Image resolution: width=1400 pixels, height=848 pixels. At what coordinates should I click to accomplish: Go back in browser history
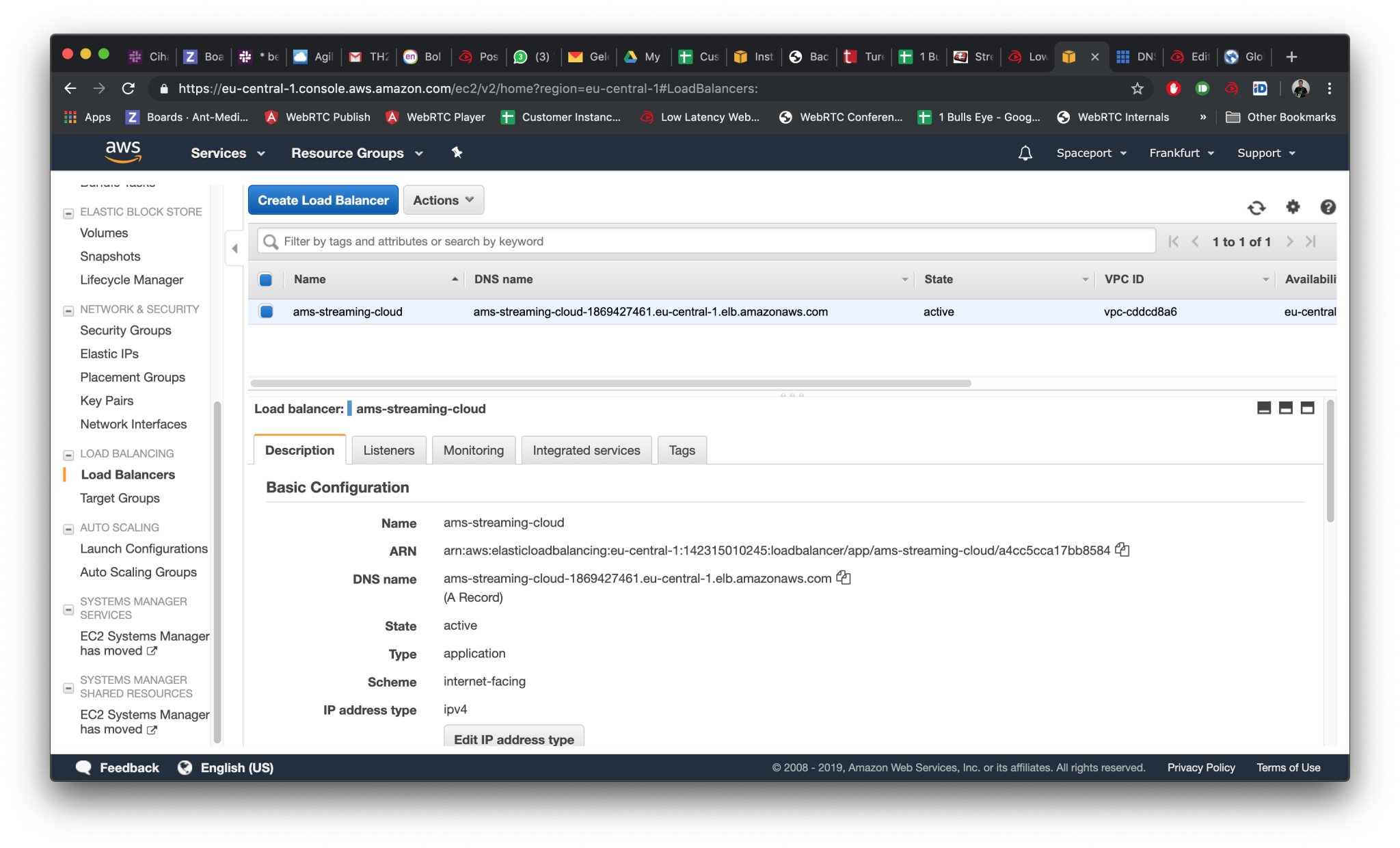[70, 88]
